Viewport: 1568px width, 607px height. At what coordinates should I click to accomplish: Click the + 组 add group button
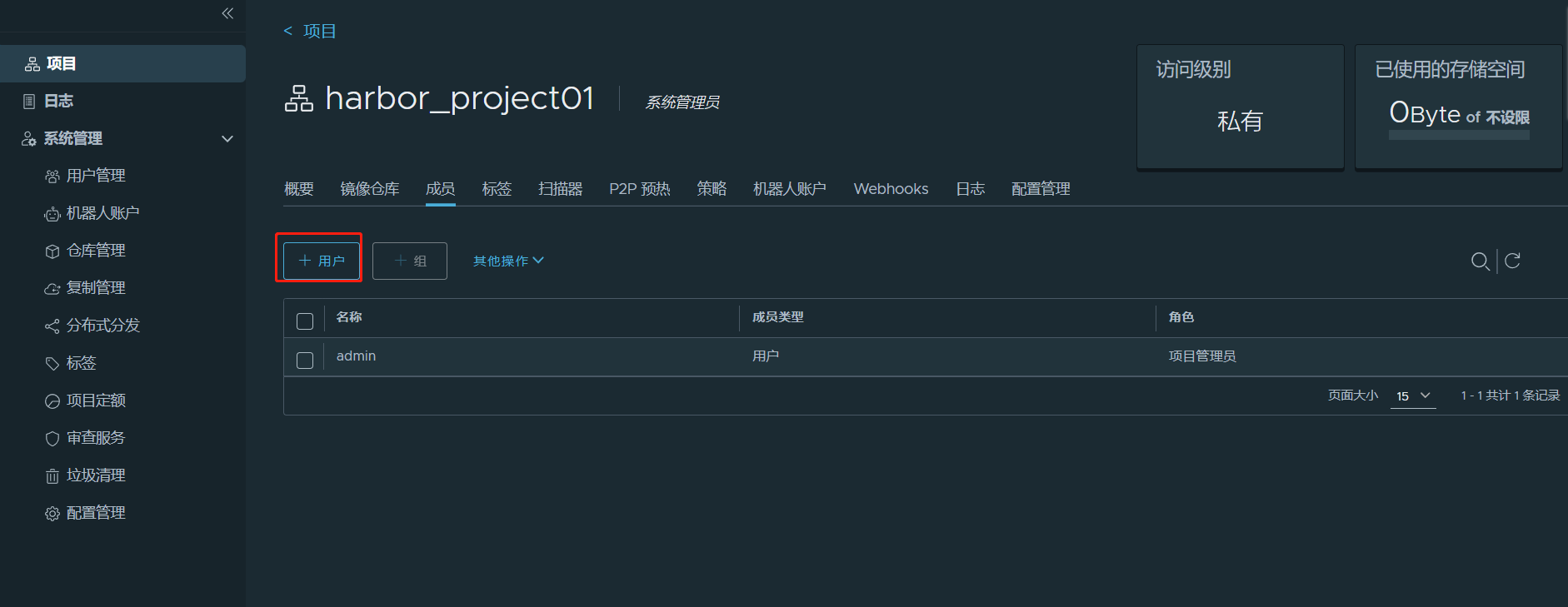(x=410, y=261)
